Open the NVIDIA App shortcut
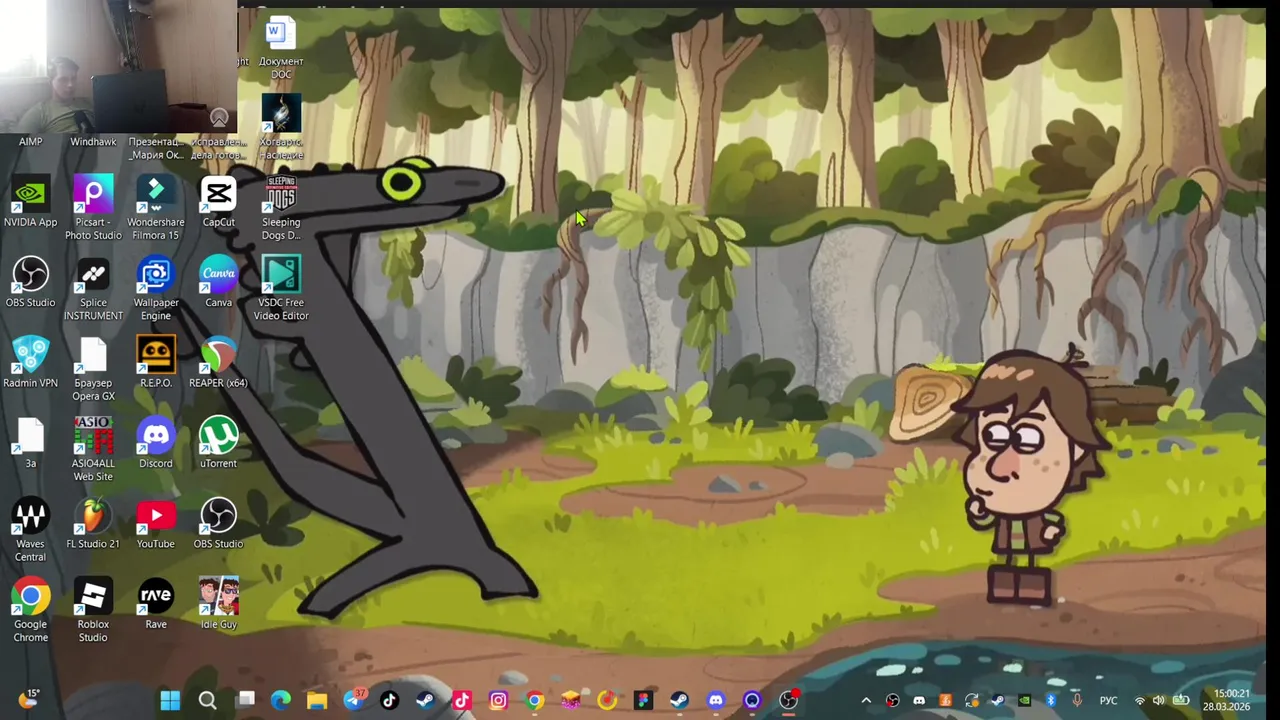This screenshot has width=1280, height=720. (30, 203)
